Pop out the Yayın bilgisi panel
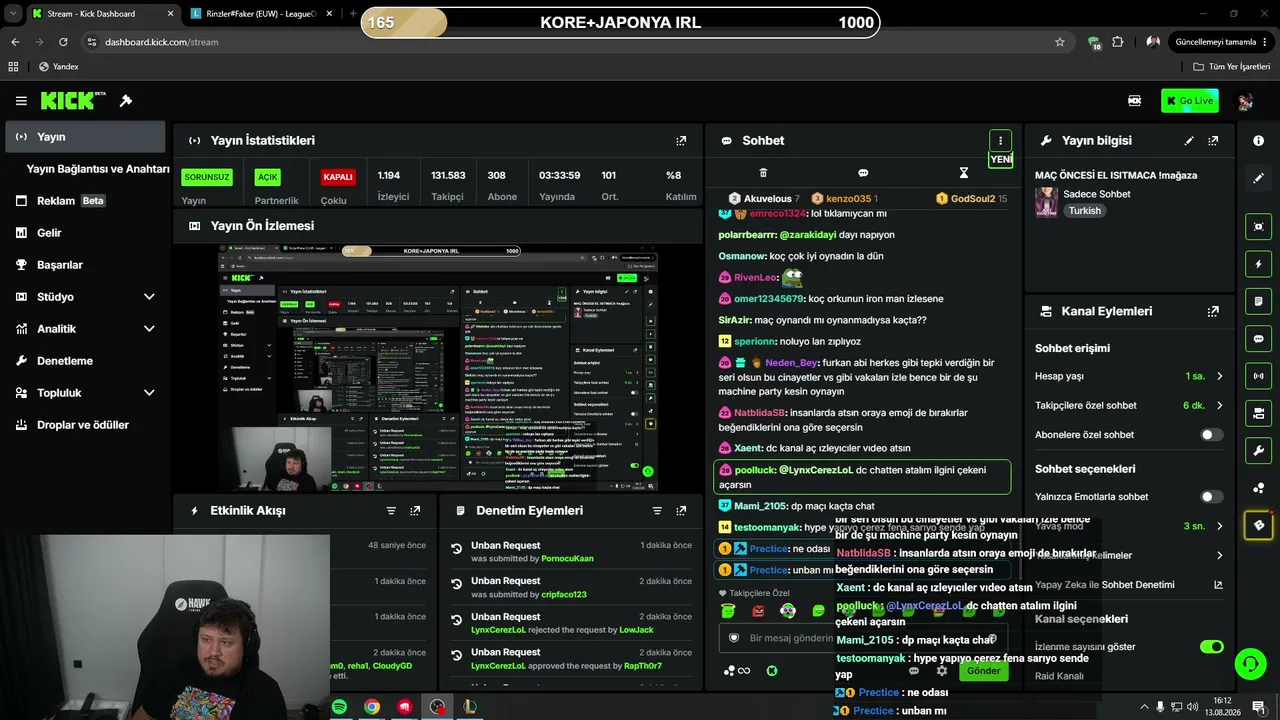 click(x=1213, y=141)
